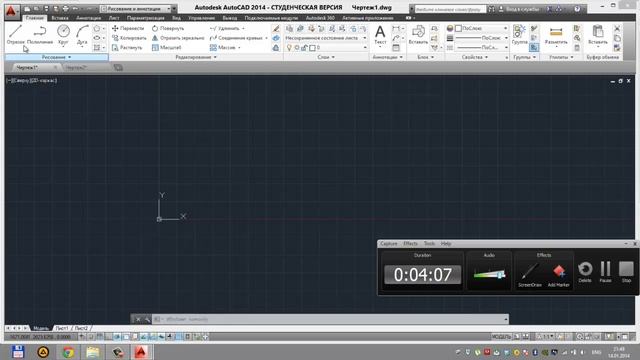The image size is (640, 360).
Task: Click the new drawing tab button
Action: 118,67
